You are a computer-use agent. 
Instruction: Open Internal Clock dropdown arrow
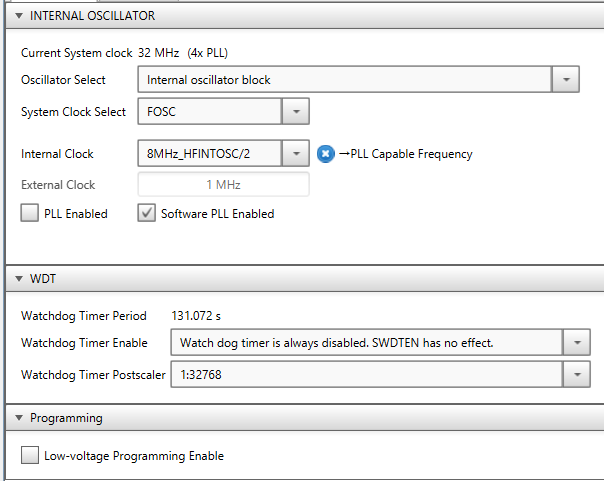pyautogui.click(x=296, y=154)
